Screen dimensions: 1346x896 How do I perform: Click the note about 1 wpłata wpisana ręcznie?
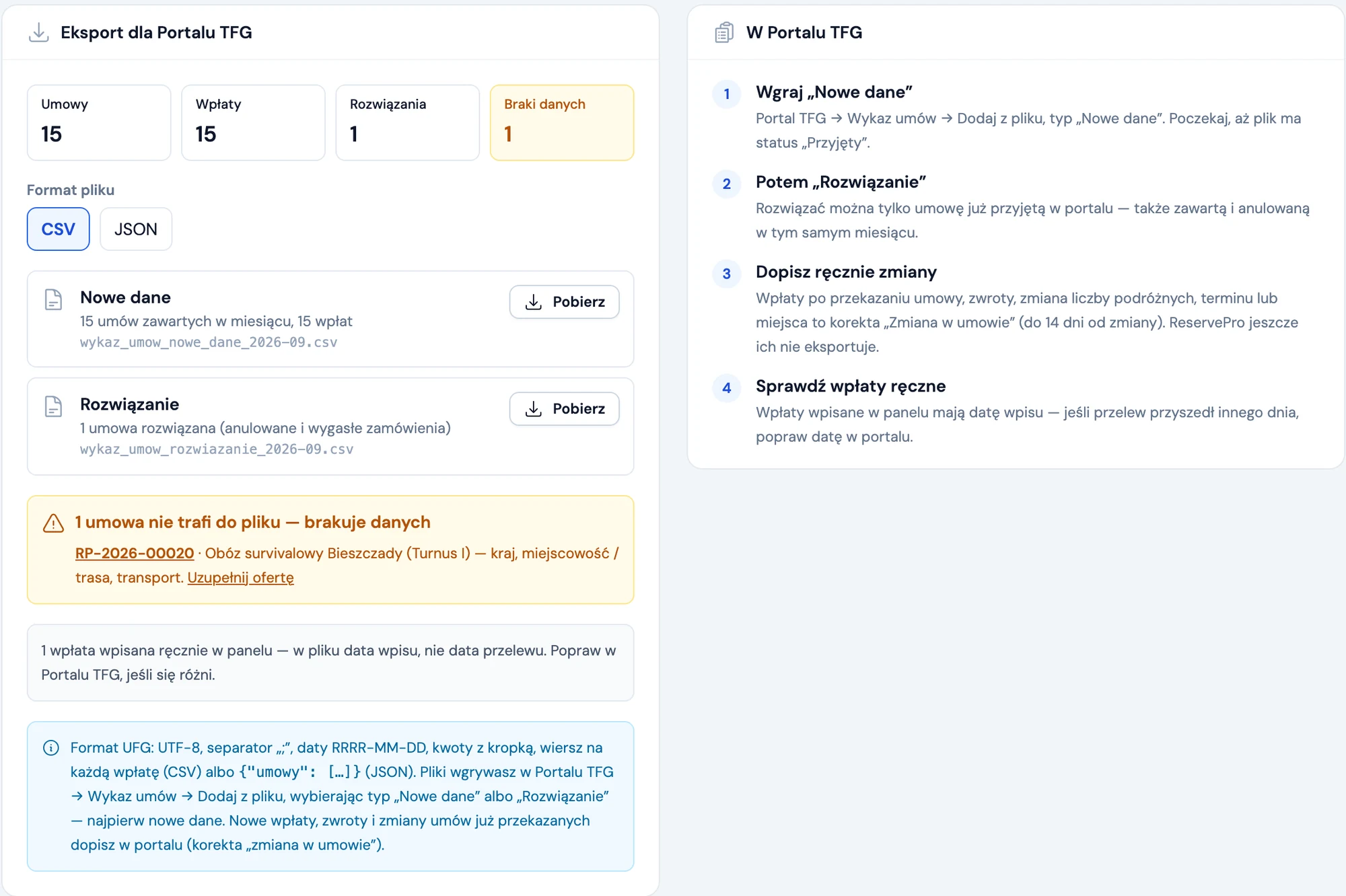330,663
